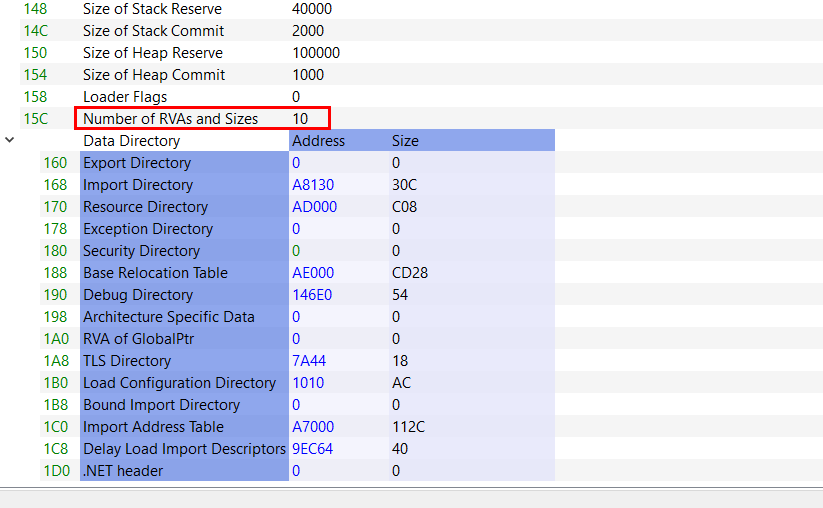Click the Size of Stack Commit value 2000
This screenshot has width=823, height=508.
pos(308,31)
